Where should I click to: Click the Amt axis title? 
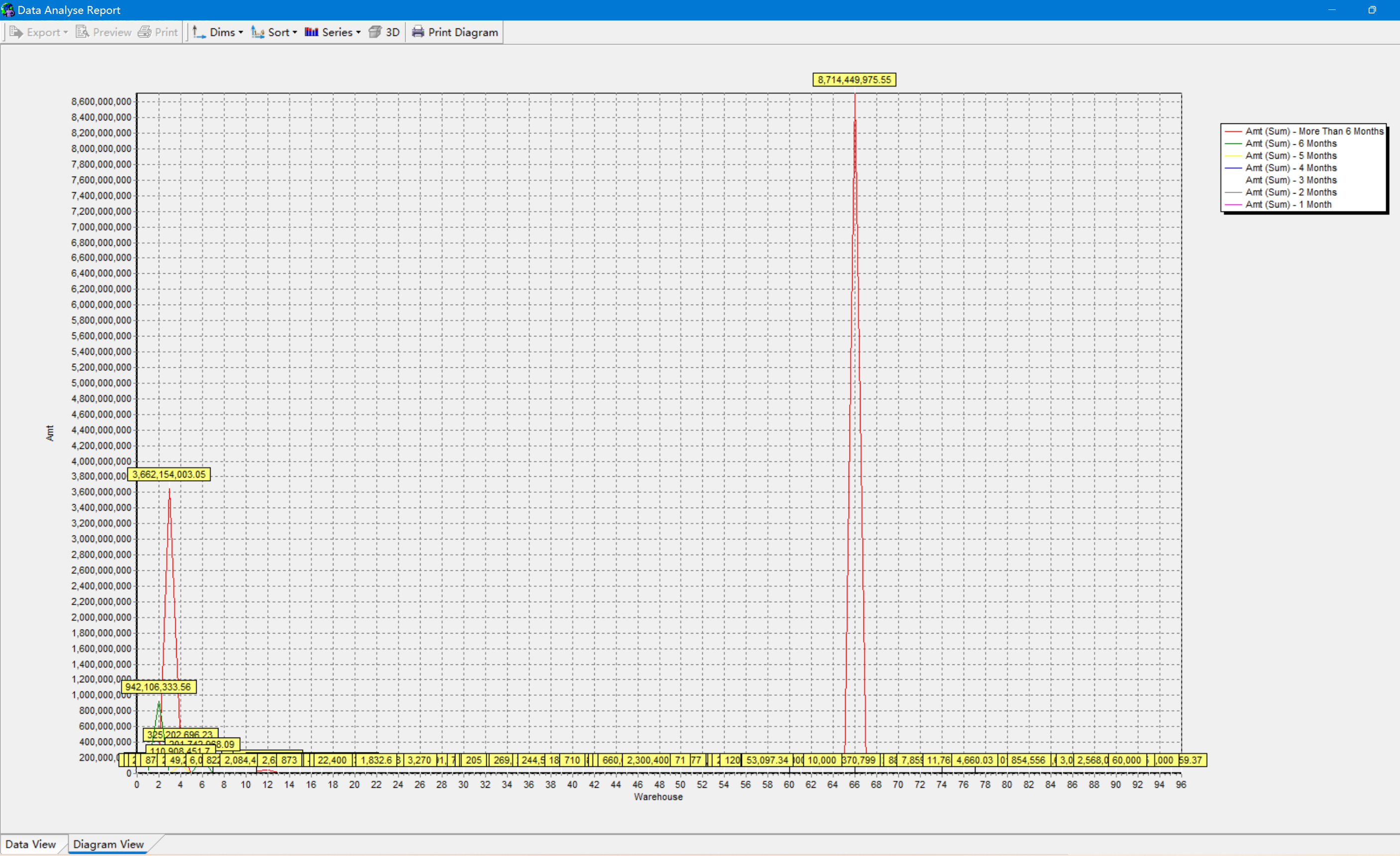point(50,433)
